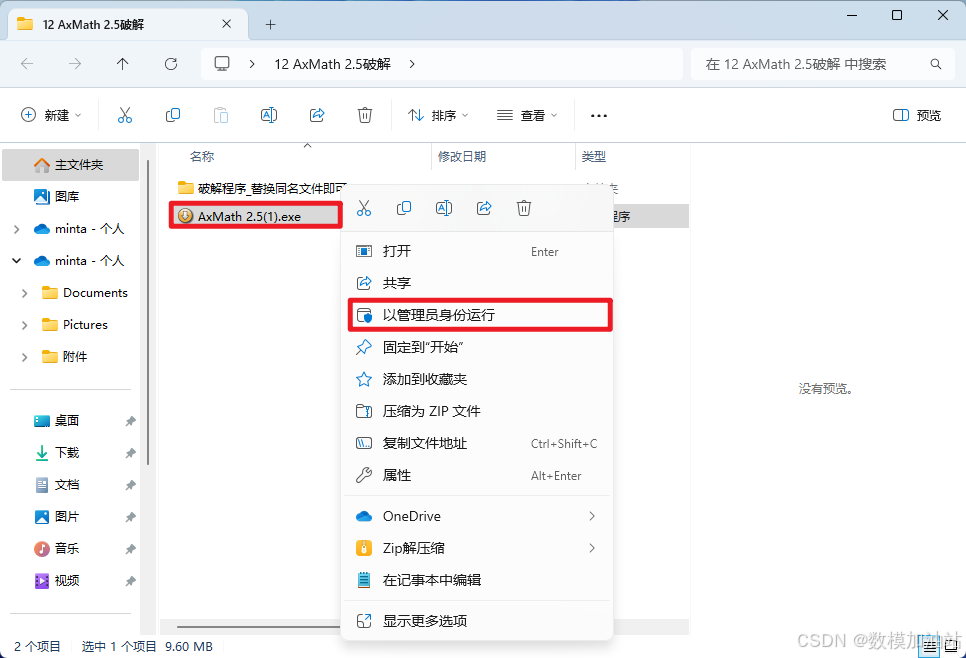This screenshot has height=658, width=966.
Task: Unpin 文档 using its pin icon
Action: 130,485
